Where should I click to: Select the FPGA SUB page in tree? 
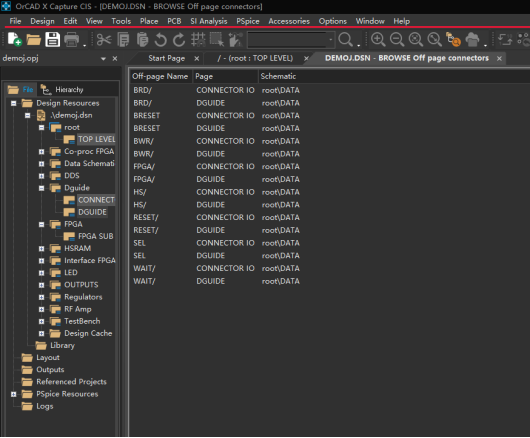pyautogui.click(x=96, y=236)
